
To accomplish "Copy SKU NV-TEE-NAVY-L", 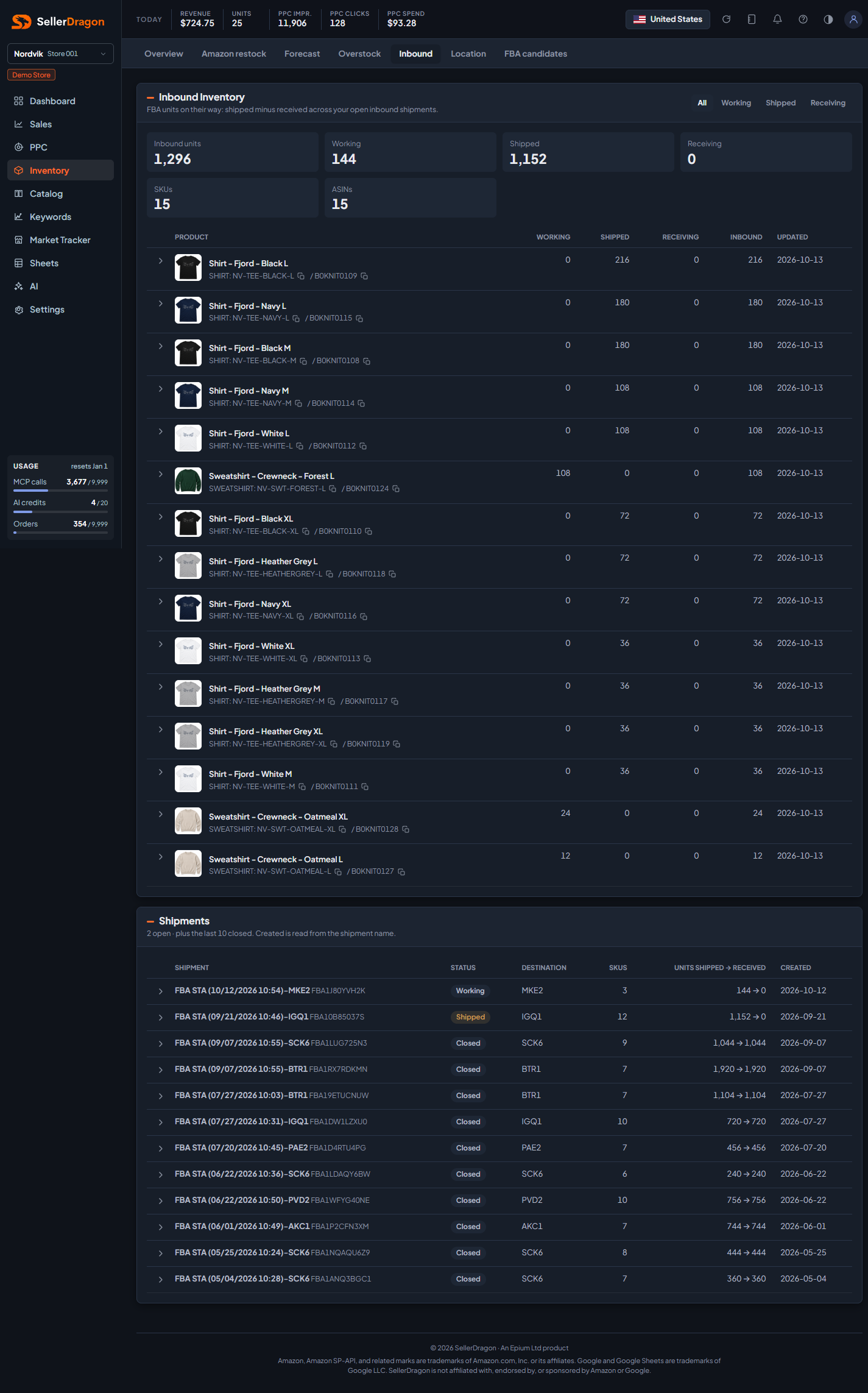I will click(296, 319).
